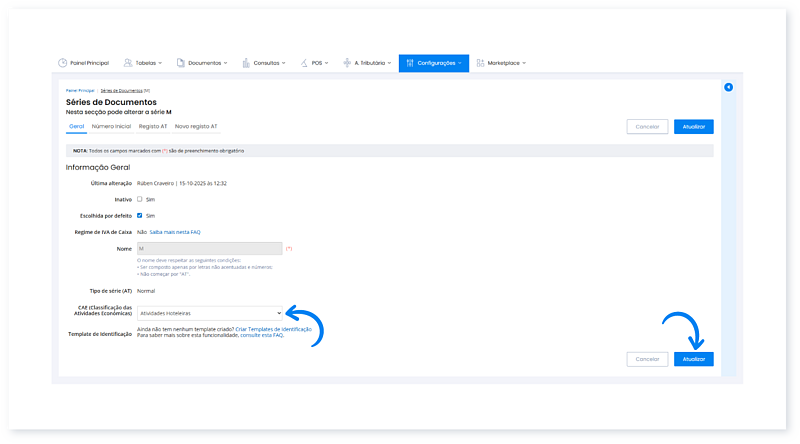Uncheck the Escolhida por defeito checkbox
Screen dimensions: 800x444
click(140, 215)
